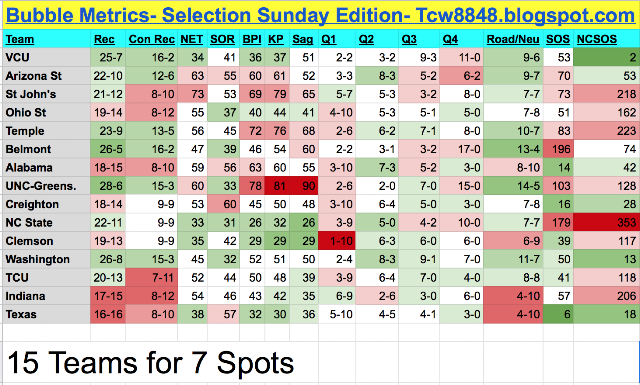Click the KP column header
This screenshot has height=385, width=640.
tap(276, 39)
